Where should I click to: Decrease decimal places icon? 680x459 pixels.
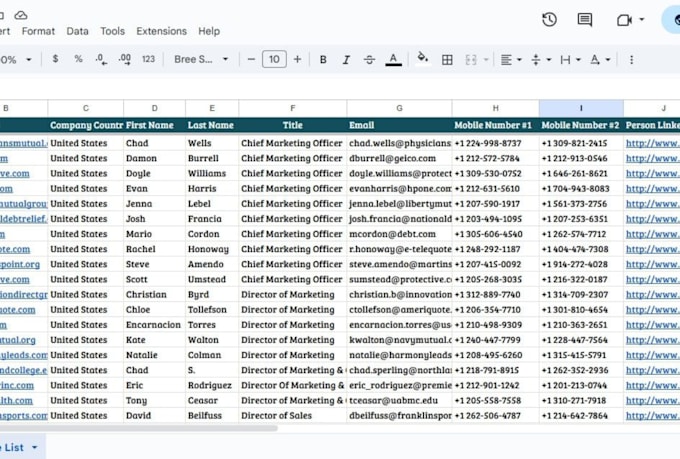[x=101, y=59]
